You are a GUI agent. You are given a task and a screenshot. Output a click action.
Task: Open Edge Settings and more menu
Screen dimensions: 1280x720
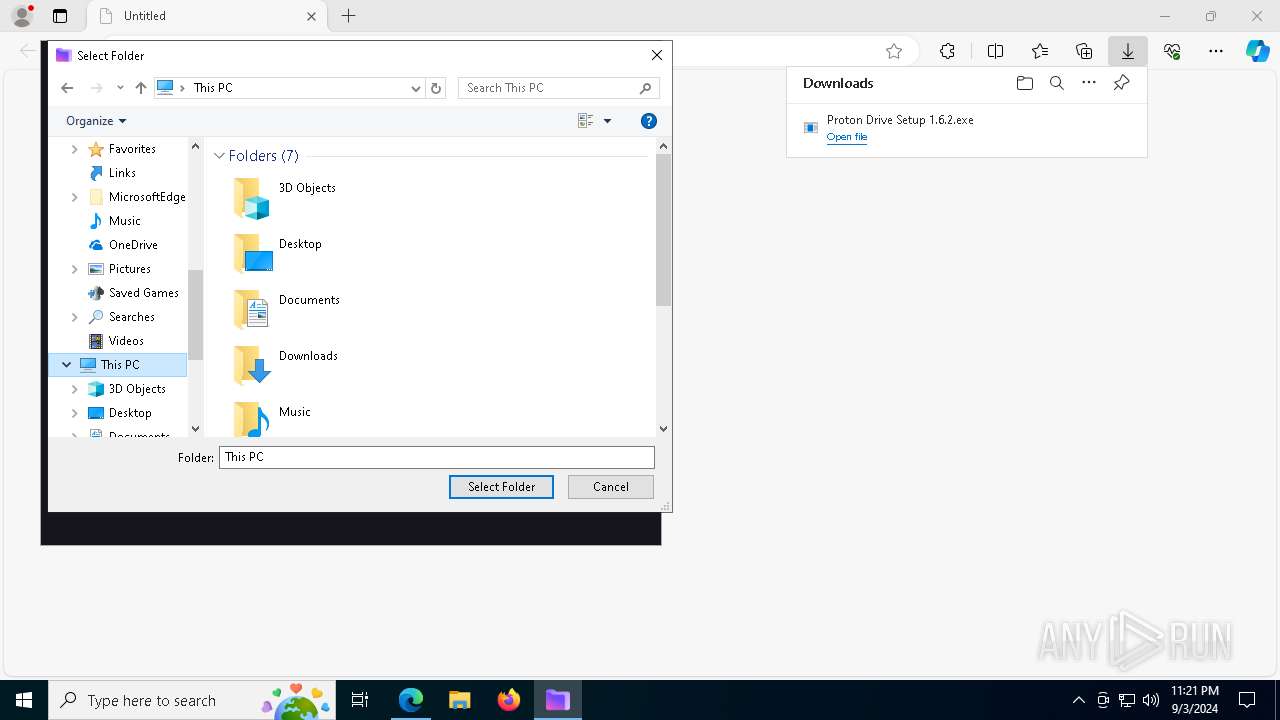(1216, 51)
